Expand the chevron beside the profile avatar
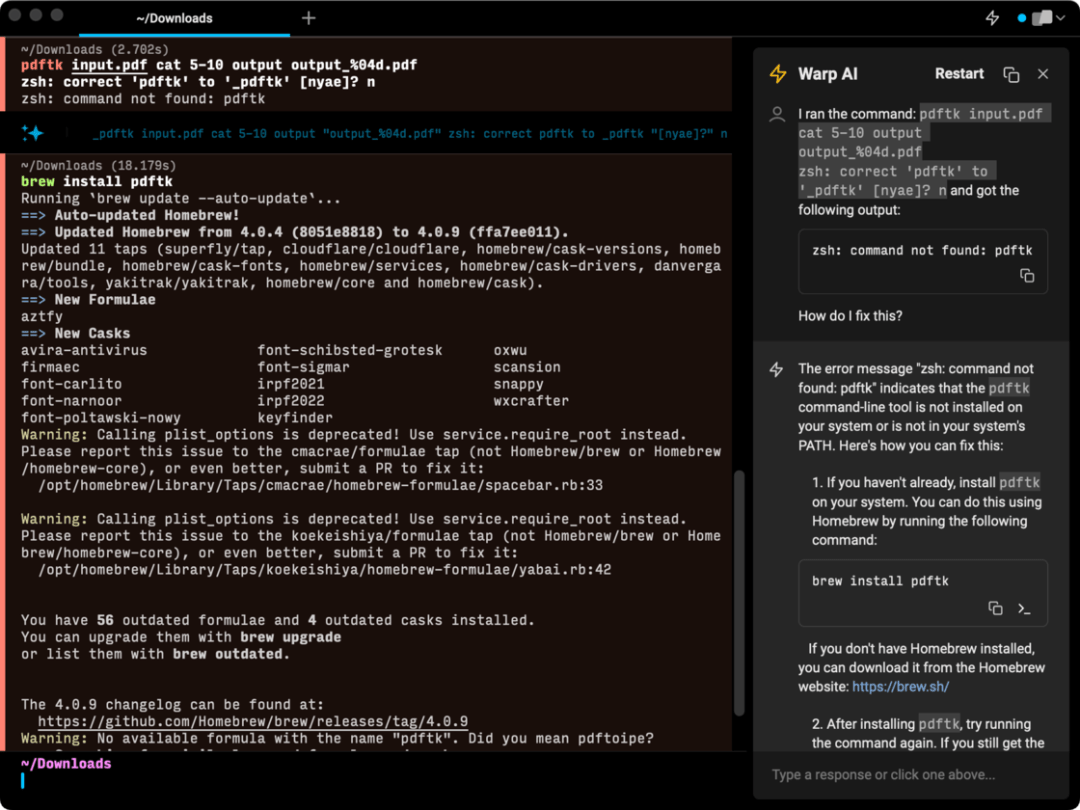The image size is (1080, 810). point(1060,19)
